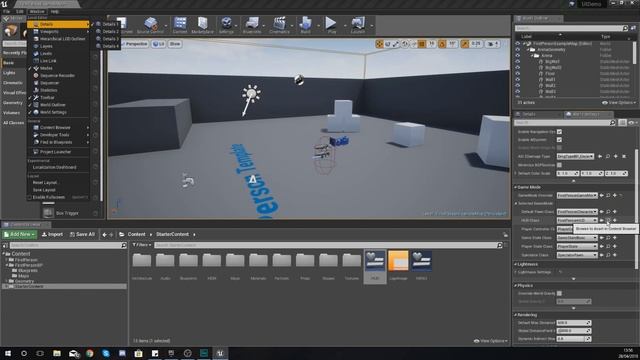Toggle visibility eye for ArenaGeometry folder
The image size is (640, 360).
click(x=518, y=49)
